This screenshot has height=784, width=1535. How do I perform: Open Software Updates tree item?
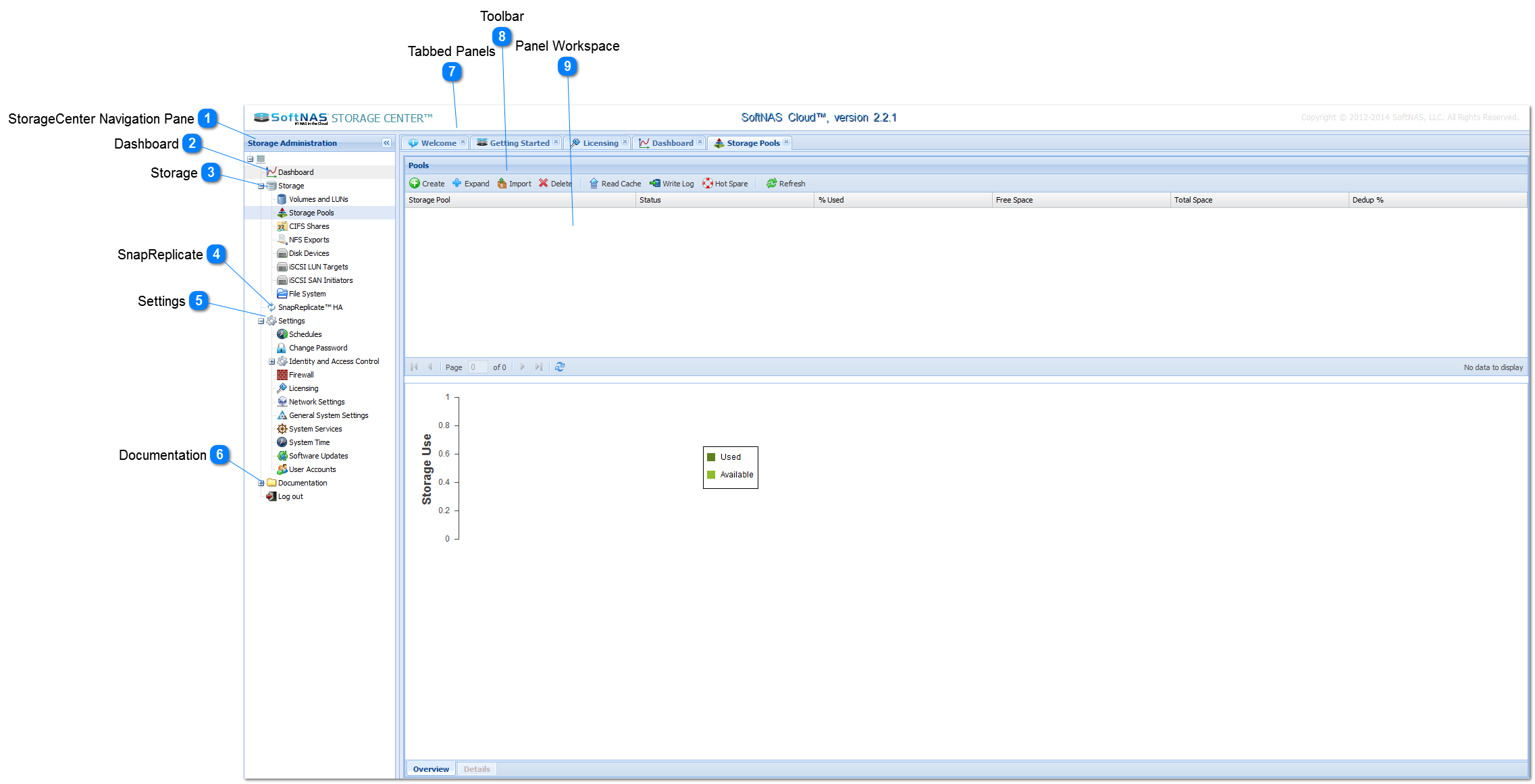point(319,456)
